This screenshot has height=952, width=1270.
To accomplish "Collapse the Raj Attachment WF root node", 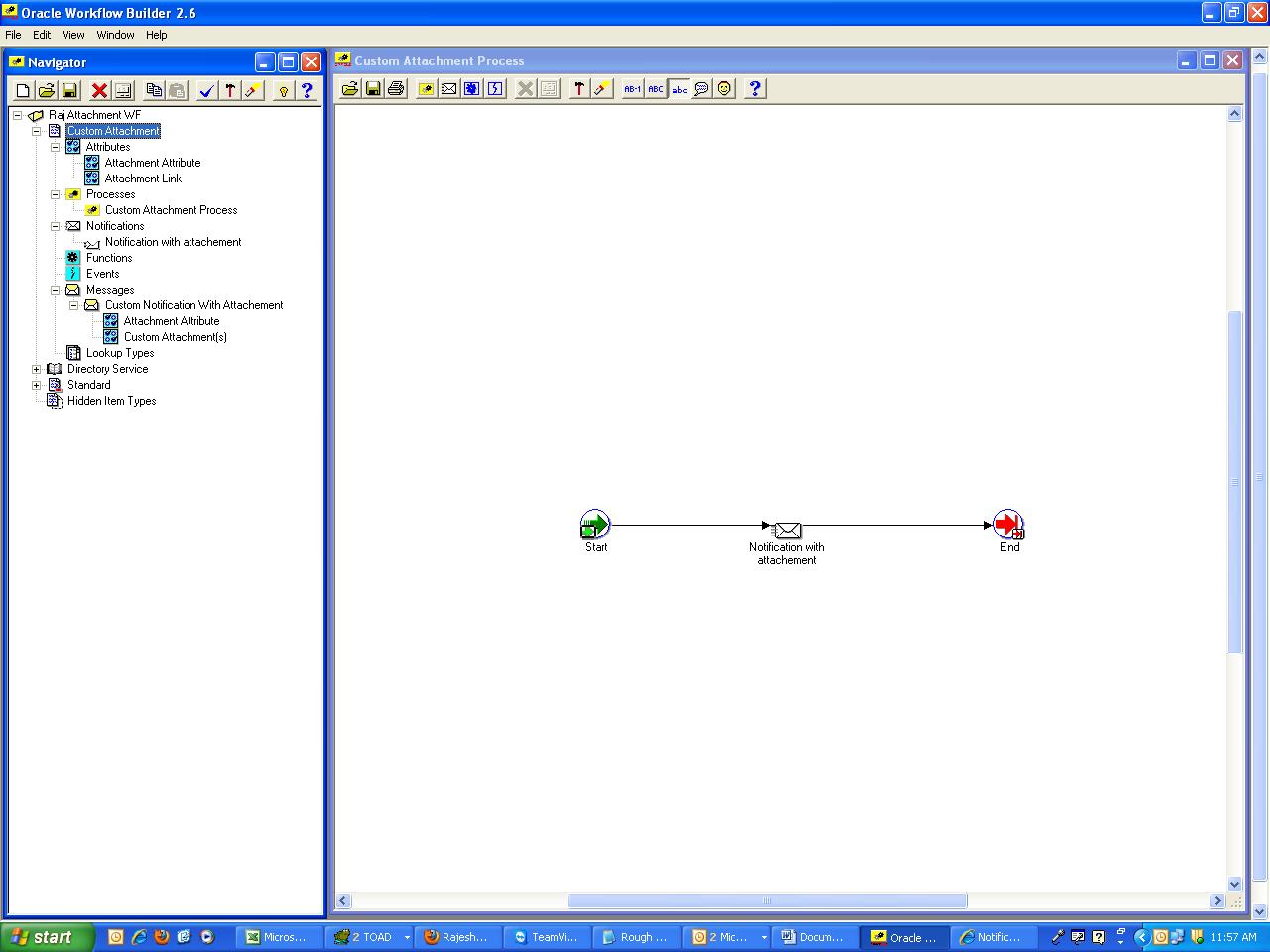I will tap(16, 114).
